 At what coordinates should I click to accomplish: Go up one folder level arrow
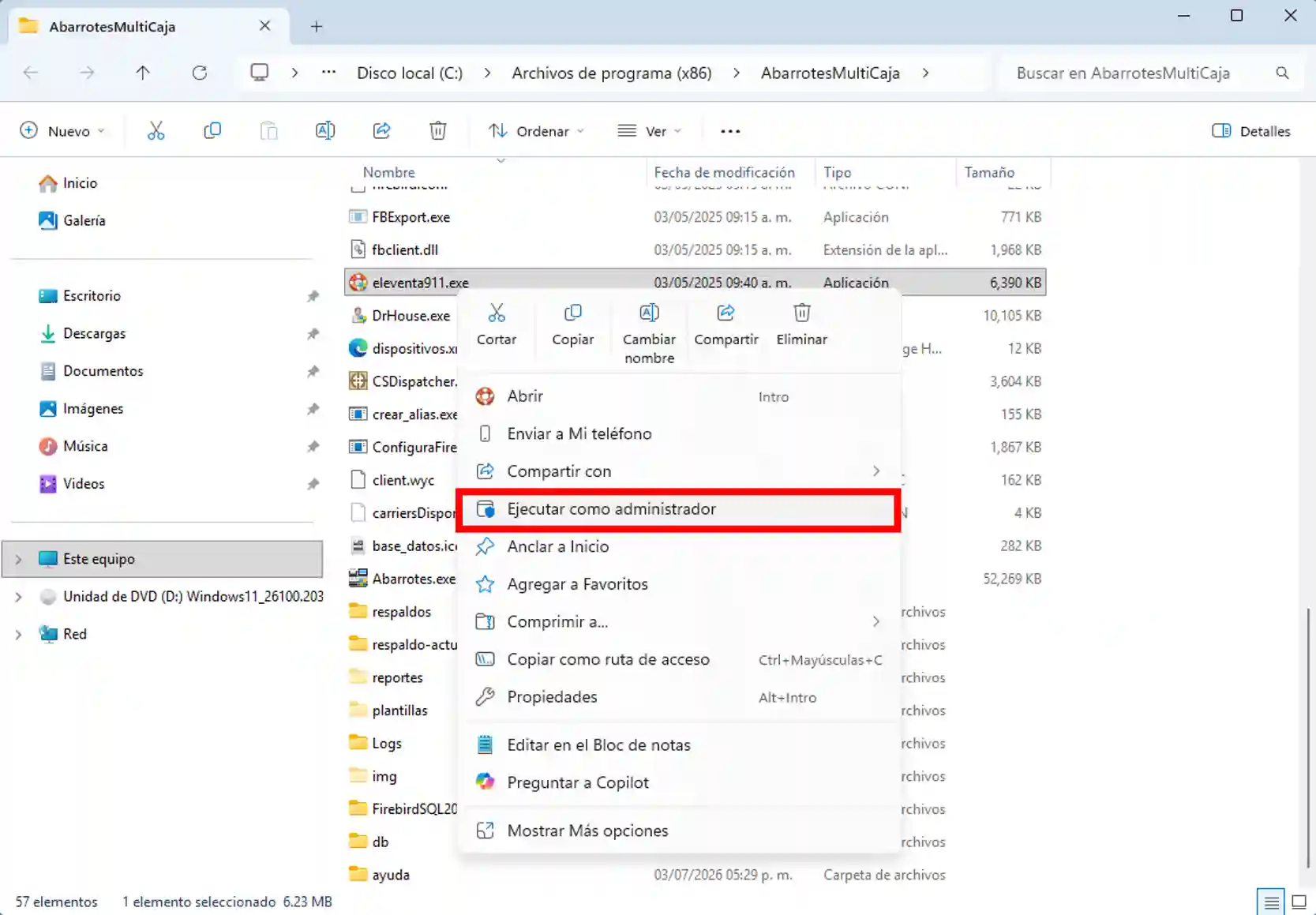143,73
